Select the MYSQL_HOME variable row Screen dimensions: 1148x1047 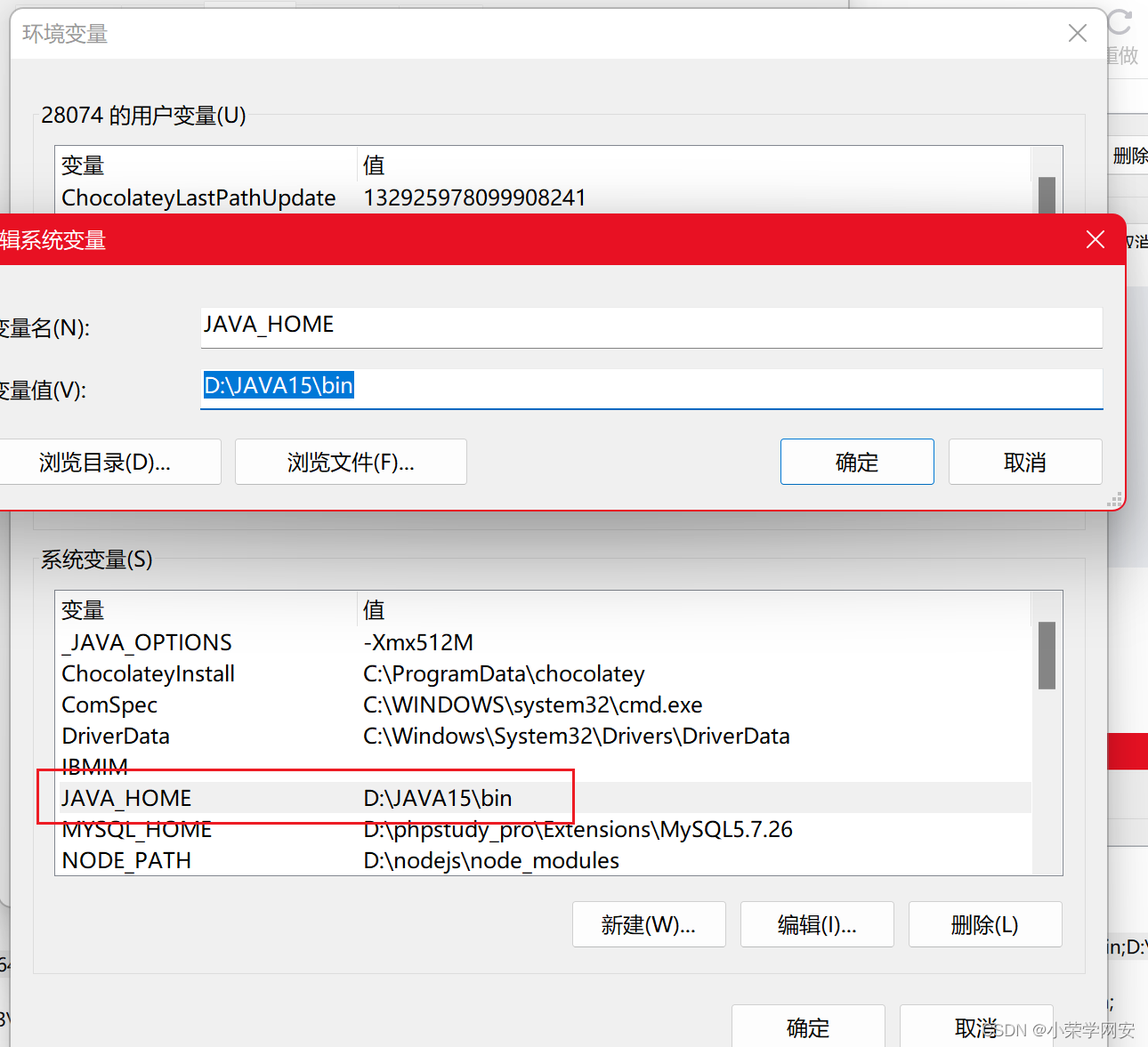click(543, 829)
